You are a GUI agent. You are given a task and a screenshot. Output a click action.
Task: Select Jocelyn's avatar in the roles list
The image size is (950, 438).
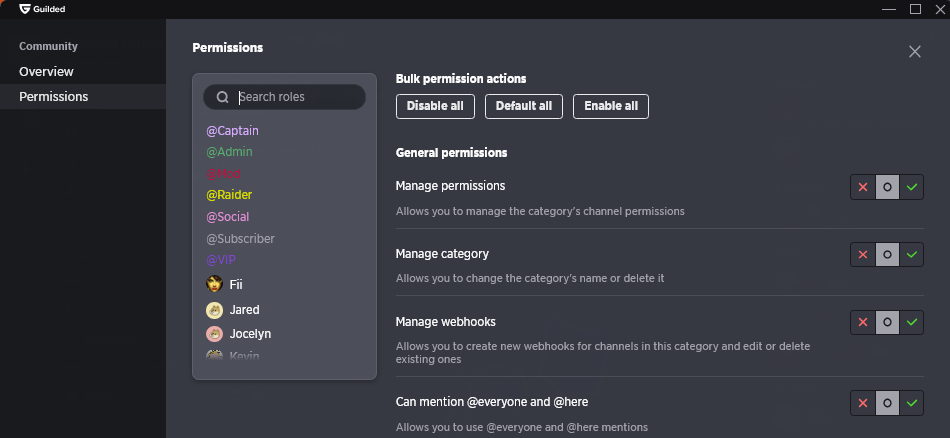pos(214,334)
